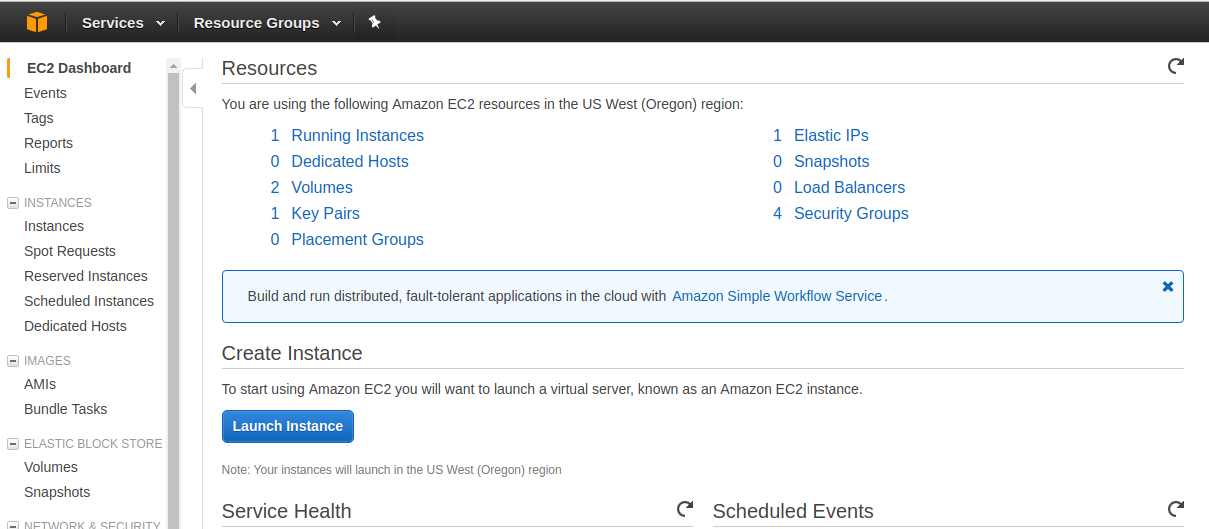Open the Volumes resource link
Screen dimensions: 1209x529
tap(322, 187)
